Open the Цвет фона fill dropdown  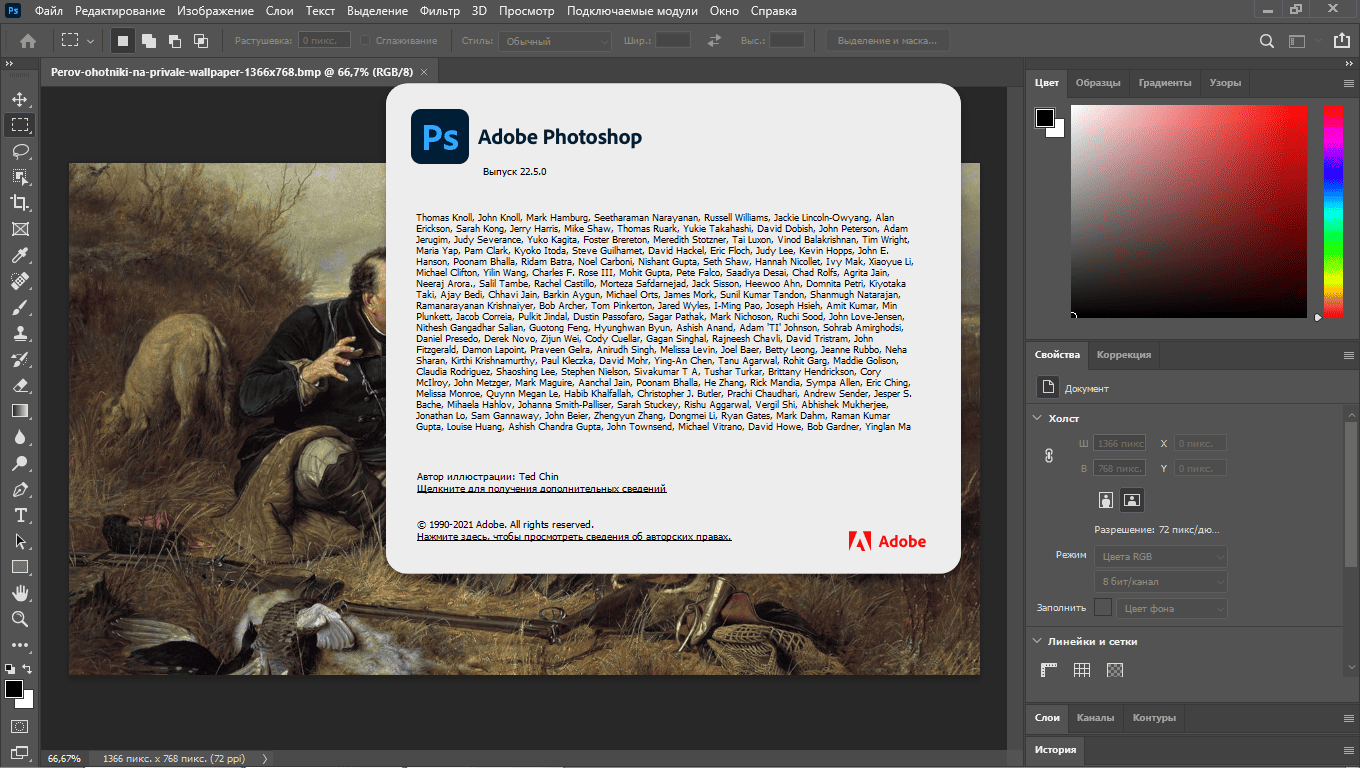tap(1172, 608)
